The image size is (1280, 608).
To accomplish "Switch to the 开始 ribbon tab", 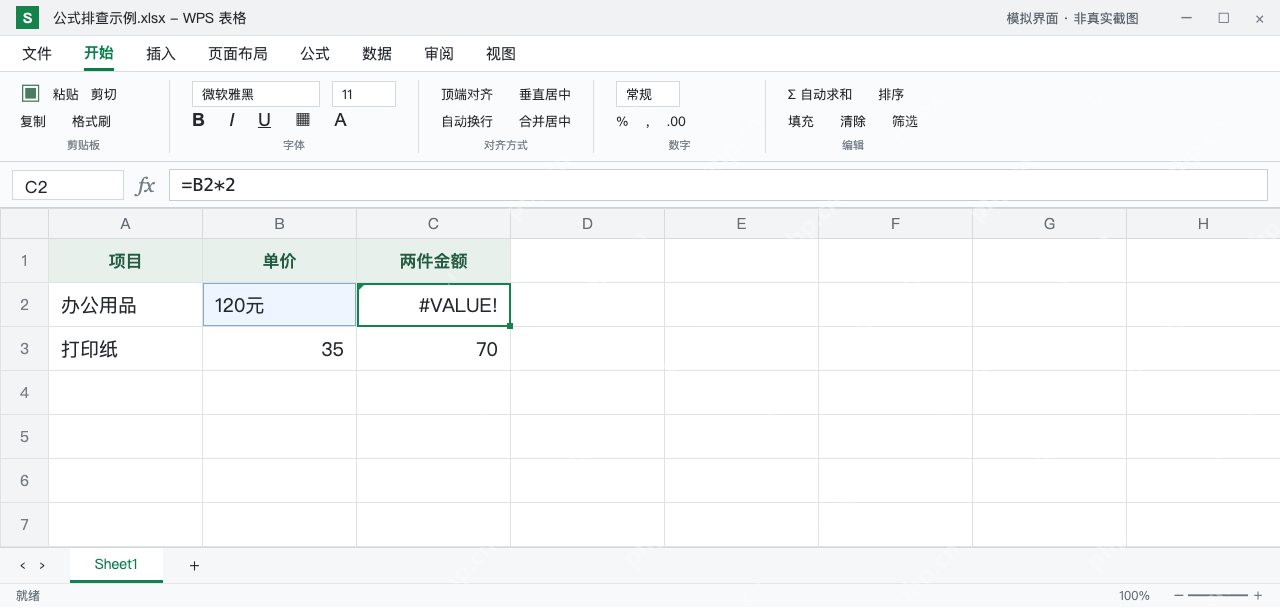I will (x=99, y=53).
